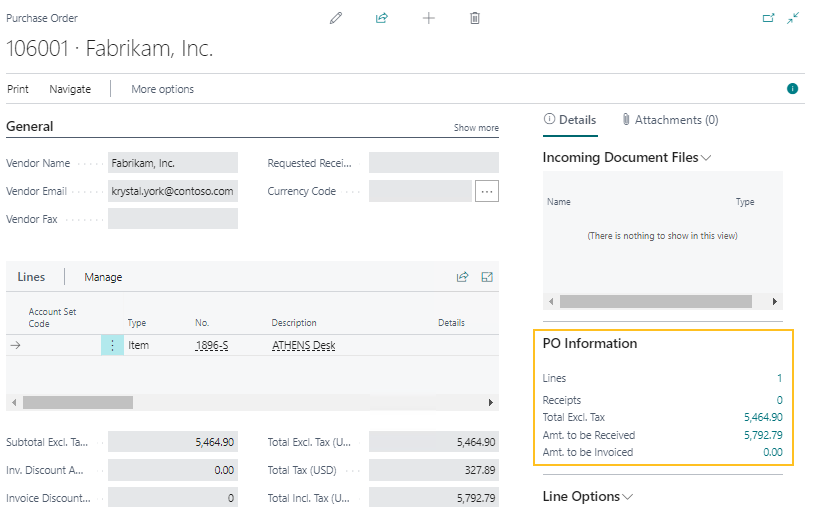This screenshot has height=507, width=815.
Task: Click the pencil edit icon
Action: click(x=336, y=18)
